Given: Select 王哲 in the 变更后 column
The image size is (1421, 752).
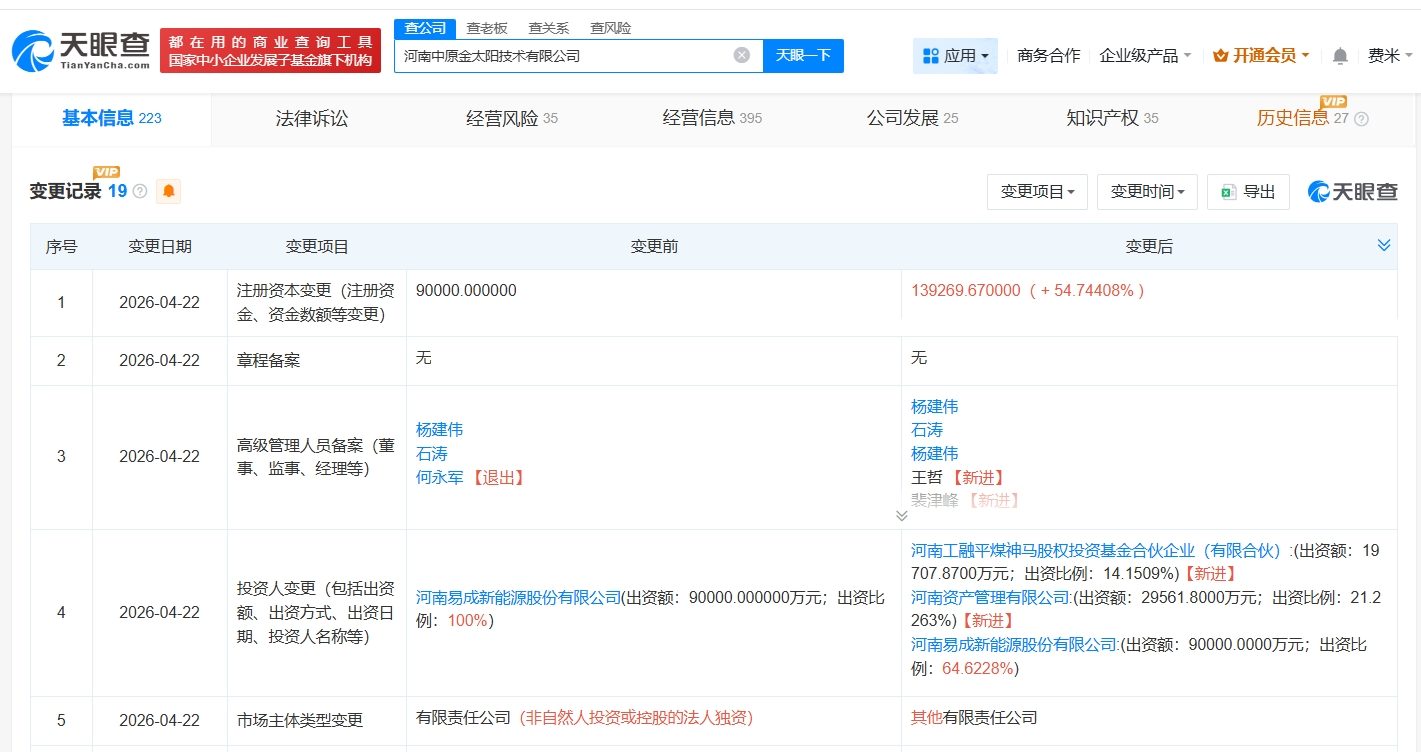Looking at the screenshot, I should (927, 478).
